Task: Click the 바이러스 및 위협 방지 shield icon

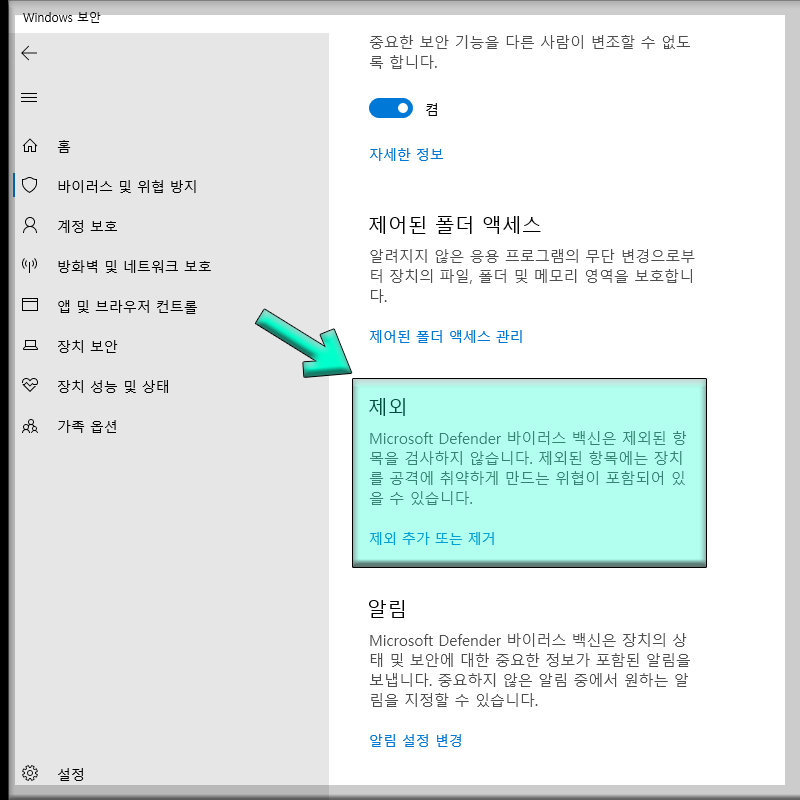Action: click(30, 186)
